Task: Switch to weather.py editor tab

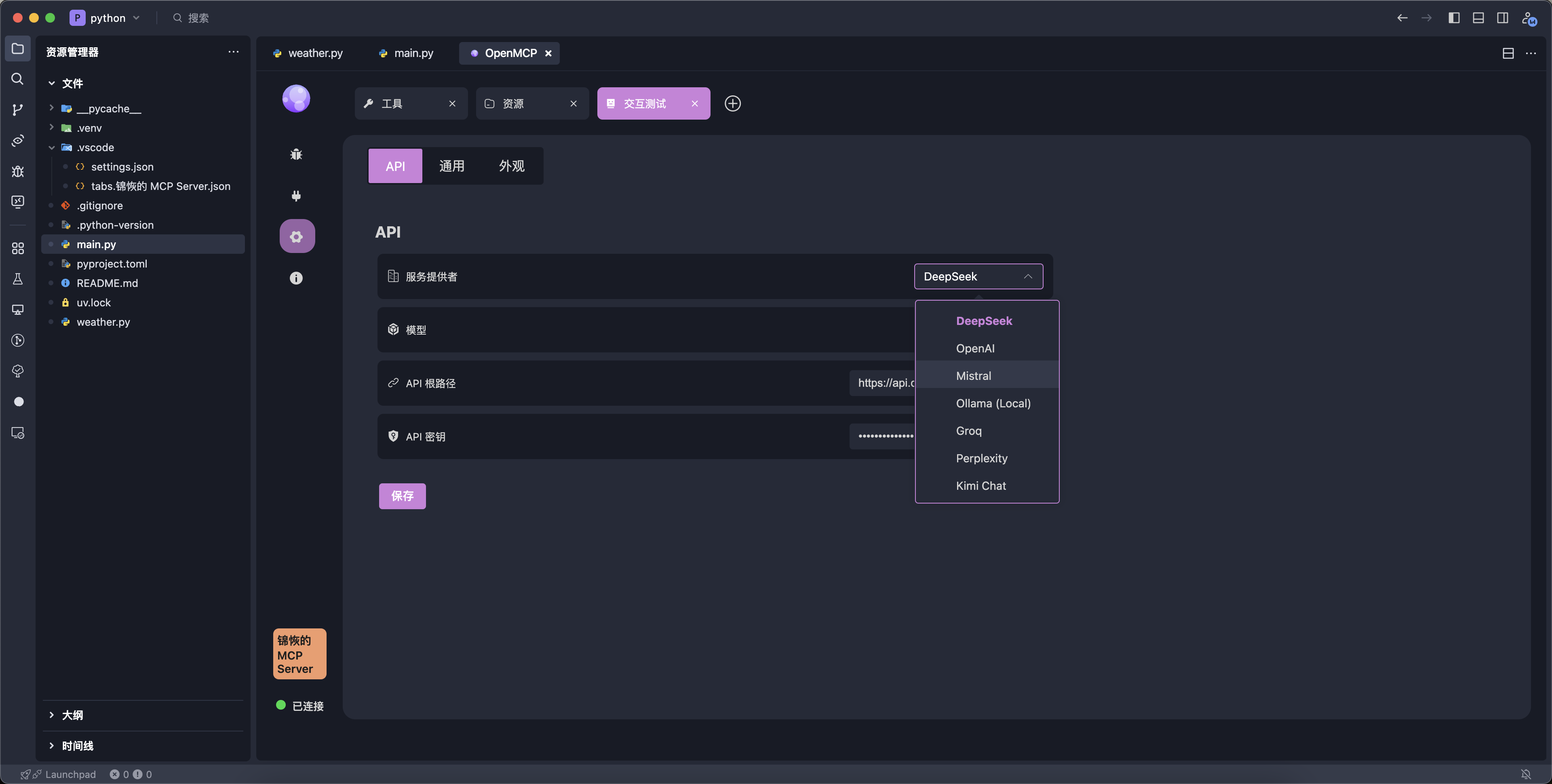Action: [x=308, y=53]
